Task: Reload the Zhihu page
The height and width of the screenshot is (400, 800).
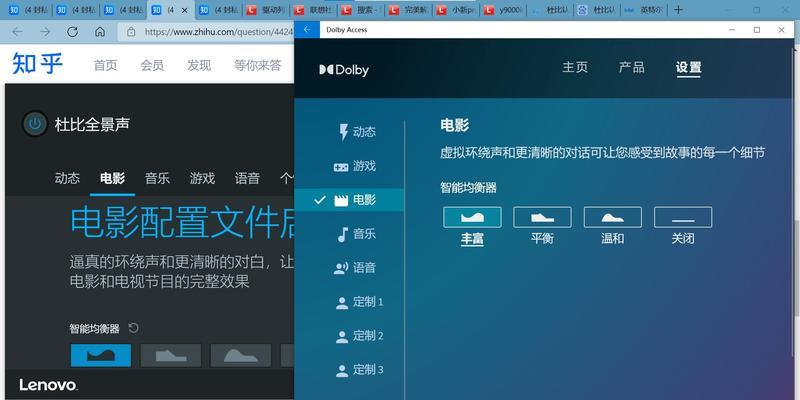Action: click(x=72, y=32)
